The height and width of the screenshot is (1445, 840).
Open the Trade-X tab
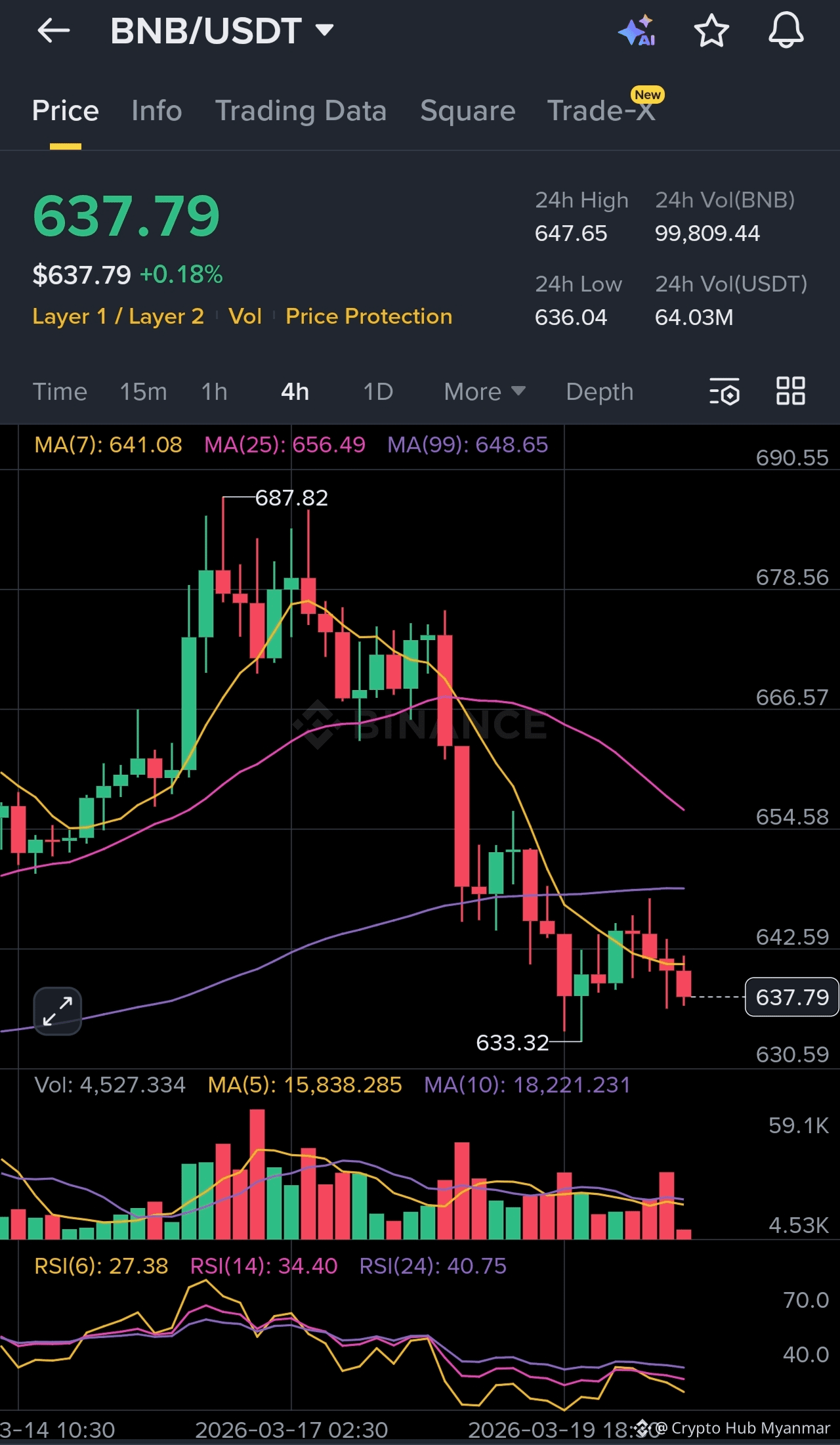coord(602,110)
